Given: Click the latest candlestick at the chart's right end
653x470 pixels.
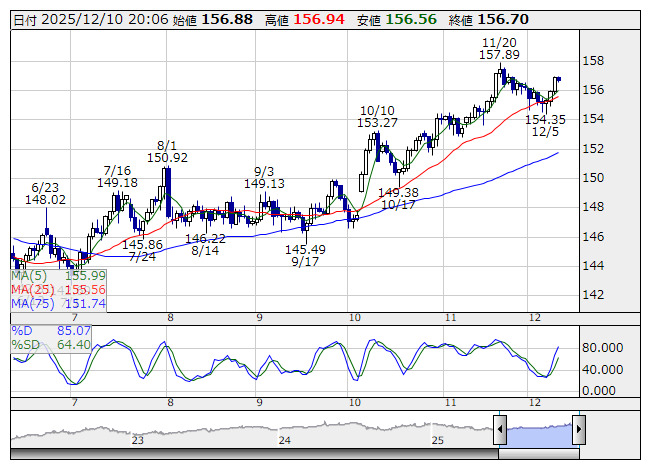Looking at the screenshot, I should pyautogui.click(x=559, y=79).
